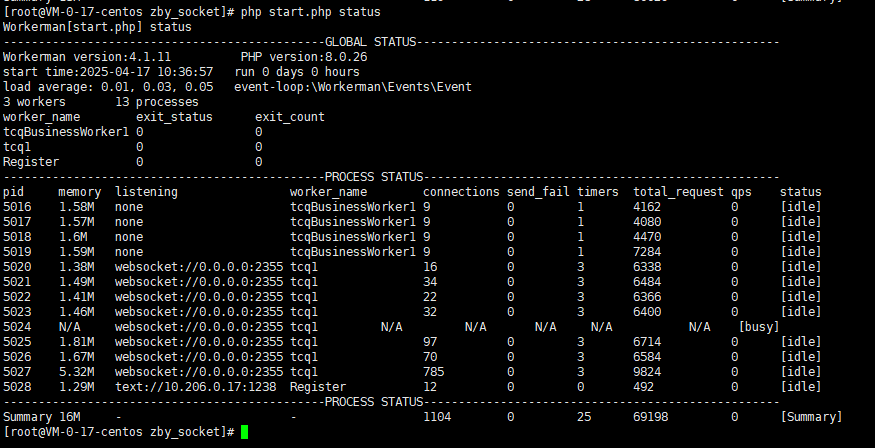Click the green terminal cursor block
Screen dimensions: 875x448
coord(244,432)
